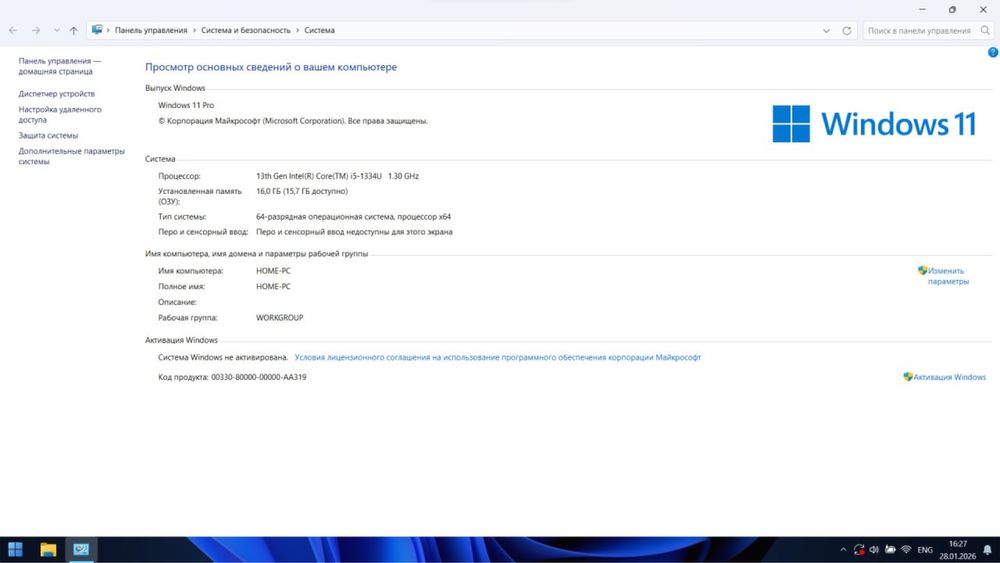Show hidden tray icons chevron
This screenshot has height=563, width=1000.
click(843, 550)
